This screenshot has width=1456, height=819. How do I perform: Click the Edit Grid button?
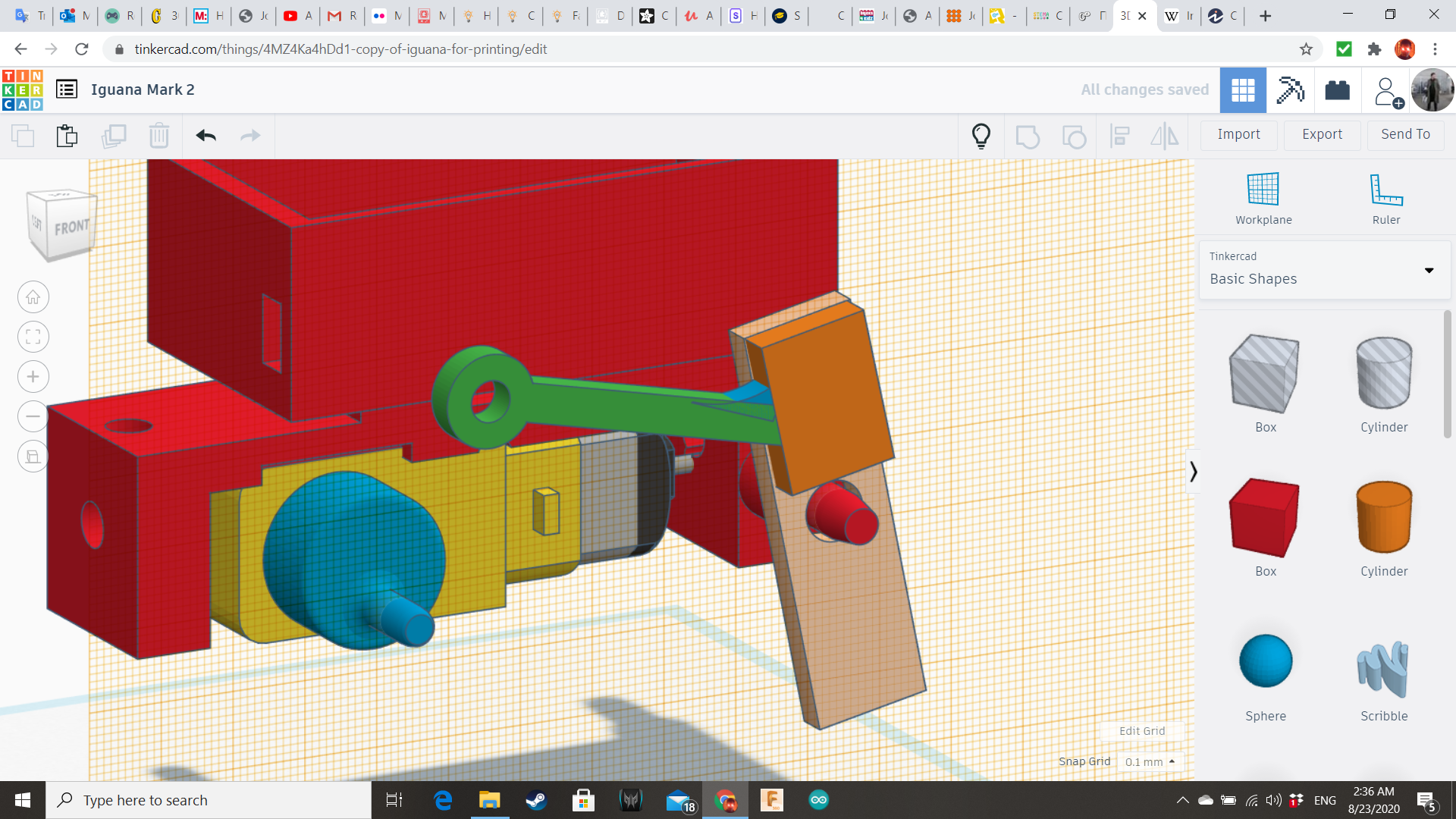(1141, 731)
